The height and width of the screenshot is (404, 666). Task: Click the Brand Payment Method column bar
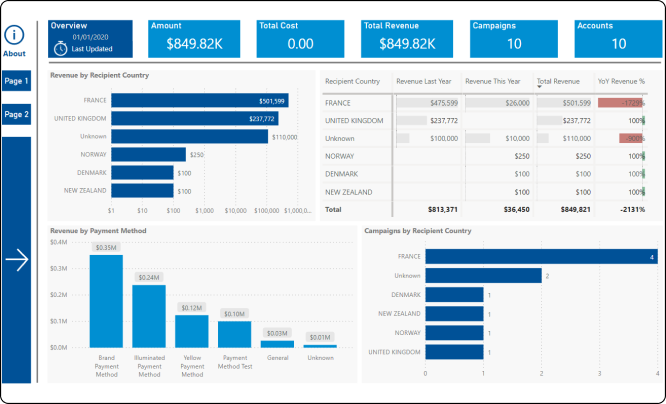(x=106, y=300)
